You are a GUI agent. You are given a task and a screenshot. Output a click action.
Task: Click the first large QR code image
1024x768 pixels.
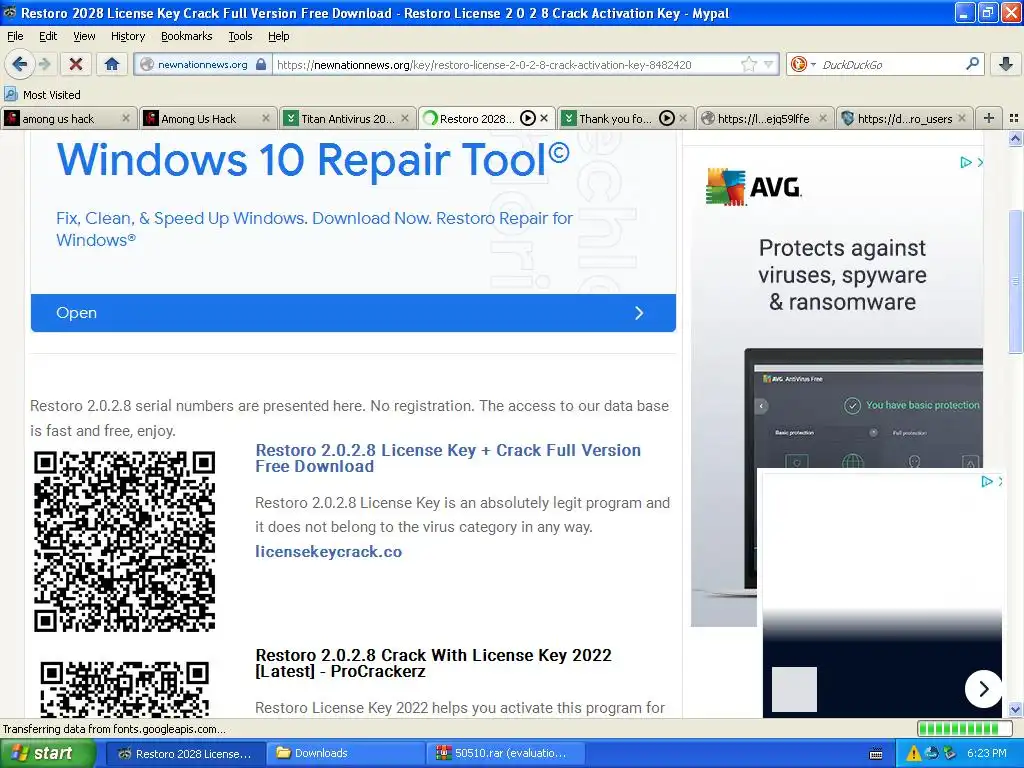124,541
